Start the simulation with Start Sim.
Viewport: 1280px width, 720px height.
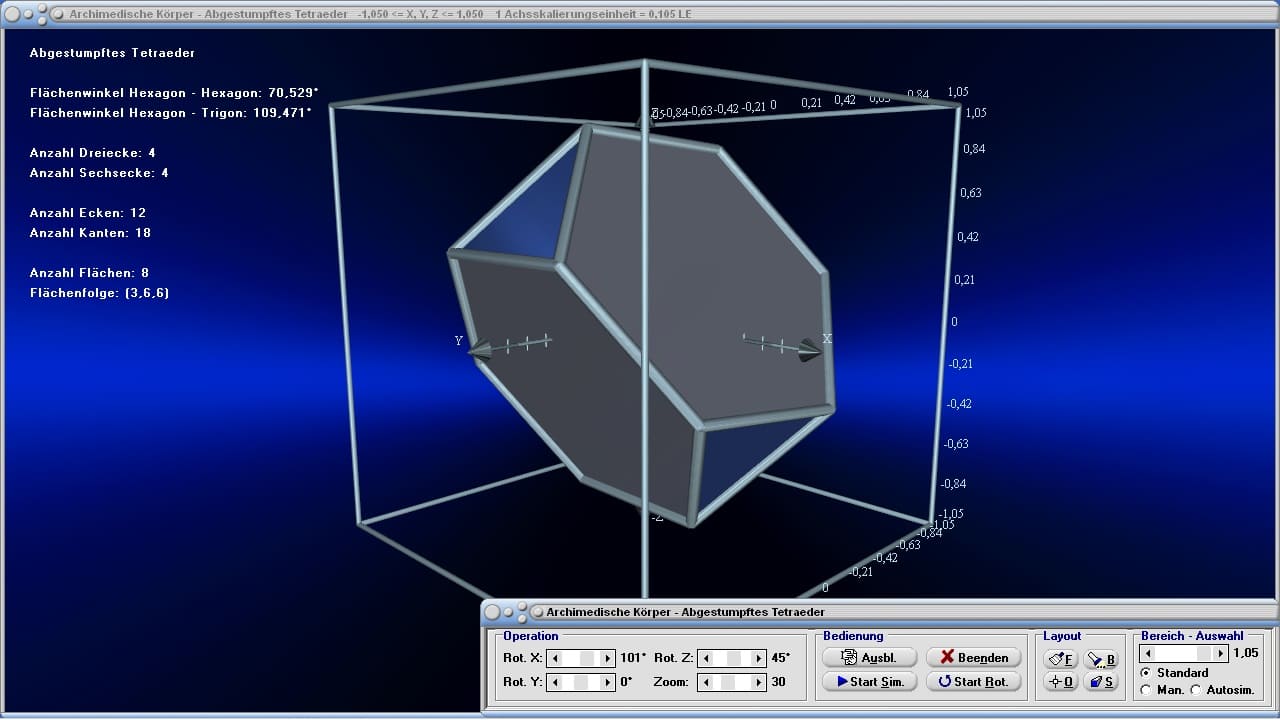869,682
